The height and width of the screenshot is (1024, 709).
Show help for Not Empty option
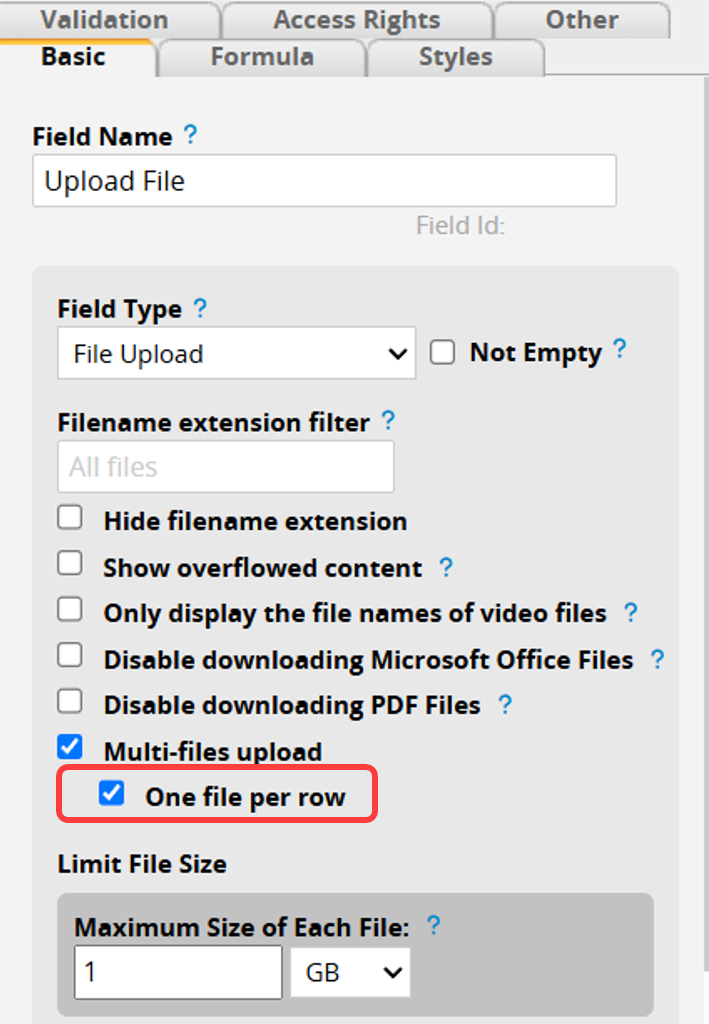[x=620, y=349]
